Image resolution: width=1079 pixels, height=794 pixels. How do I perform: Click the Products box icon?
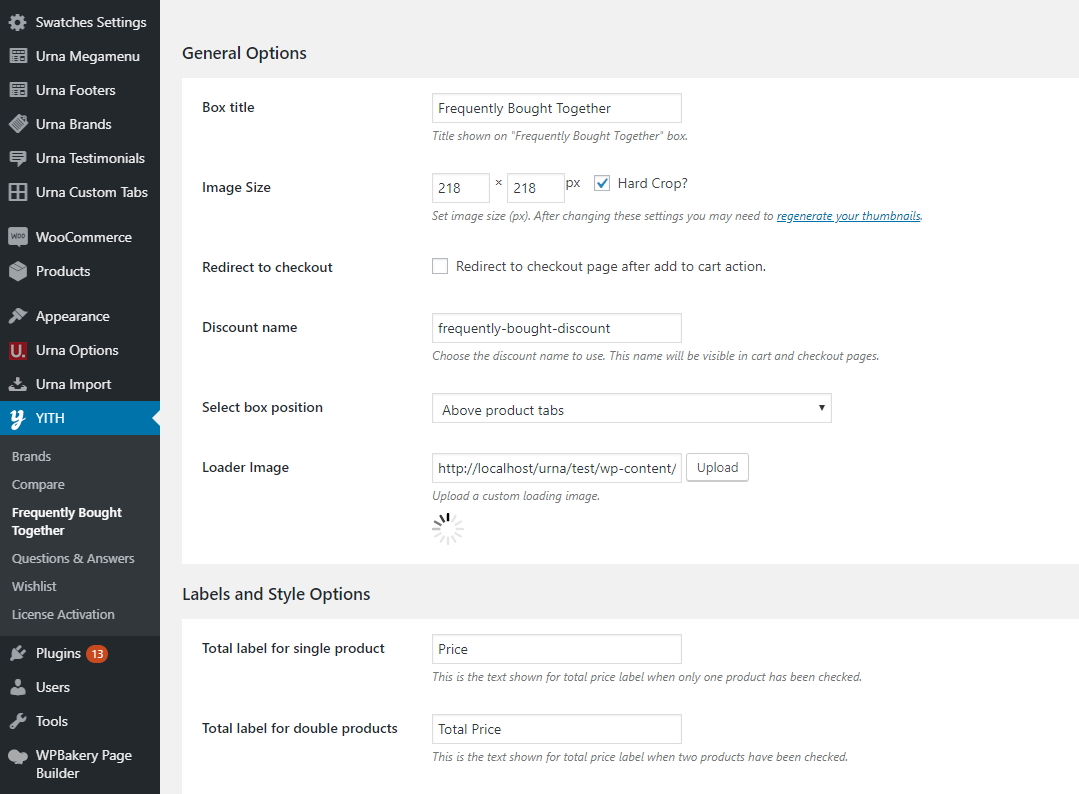pos(18,271)
